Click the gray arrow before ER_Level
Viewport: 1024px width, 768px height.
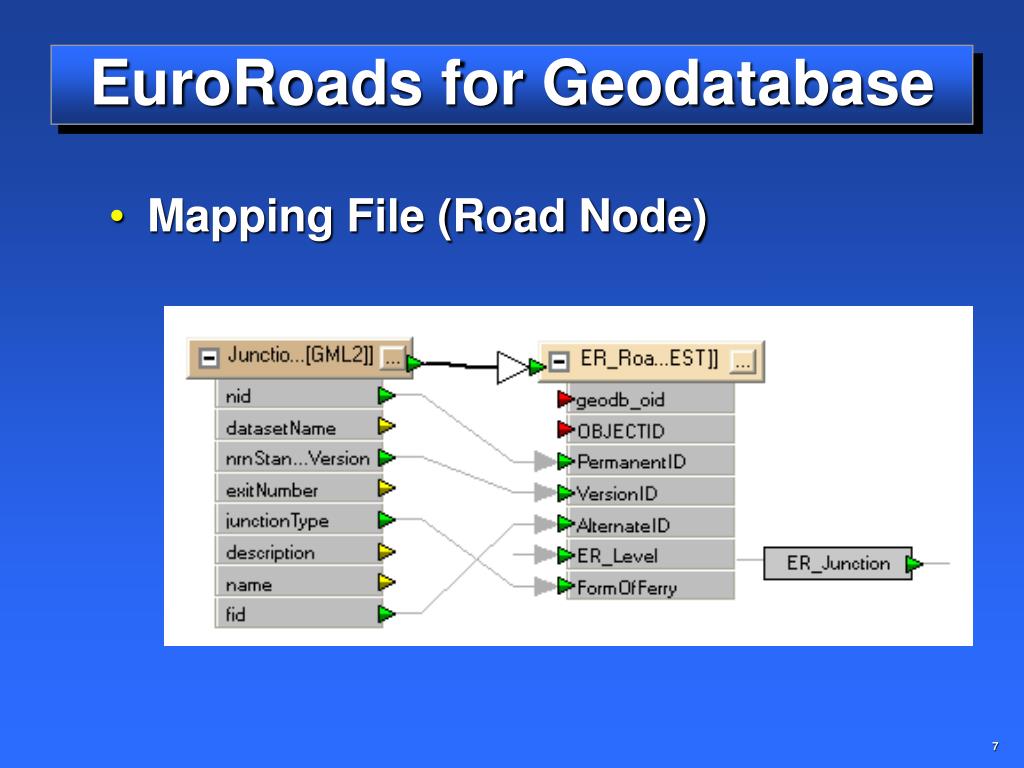(x=545, y=555)
